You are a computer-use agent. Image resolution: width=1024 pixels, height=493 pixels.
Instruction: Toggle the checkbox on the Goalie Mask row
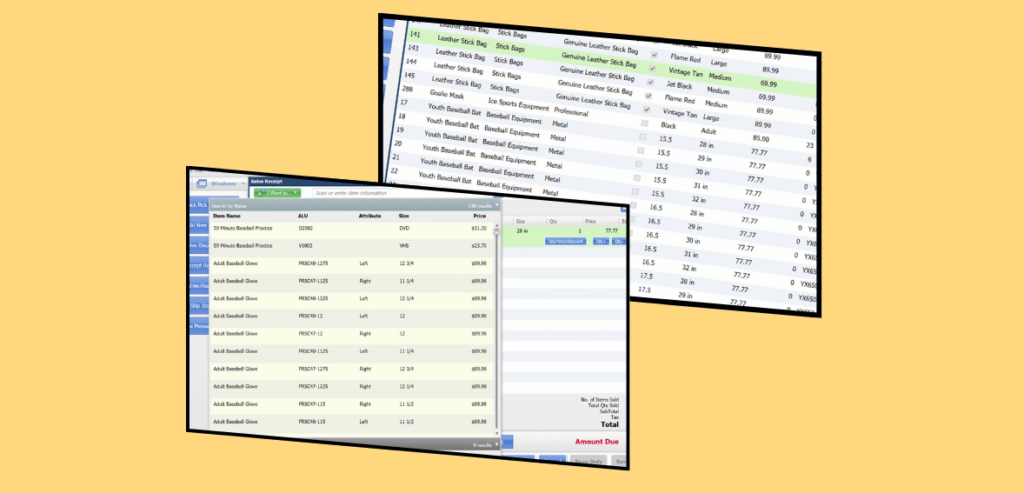tap(648, 96)
